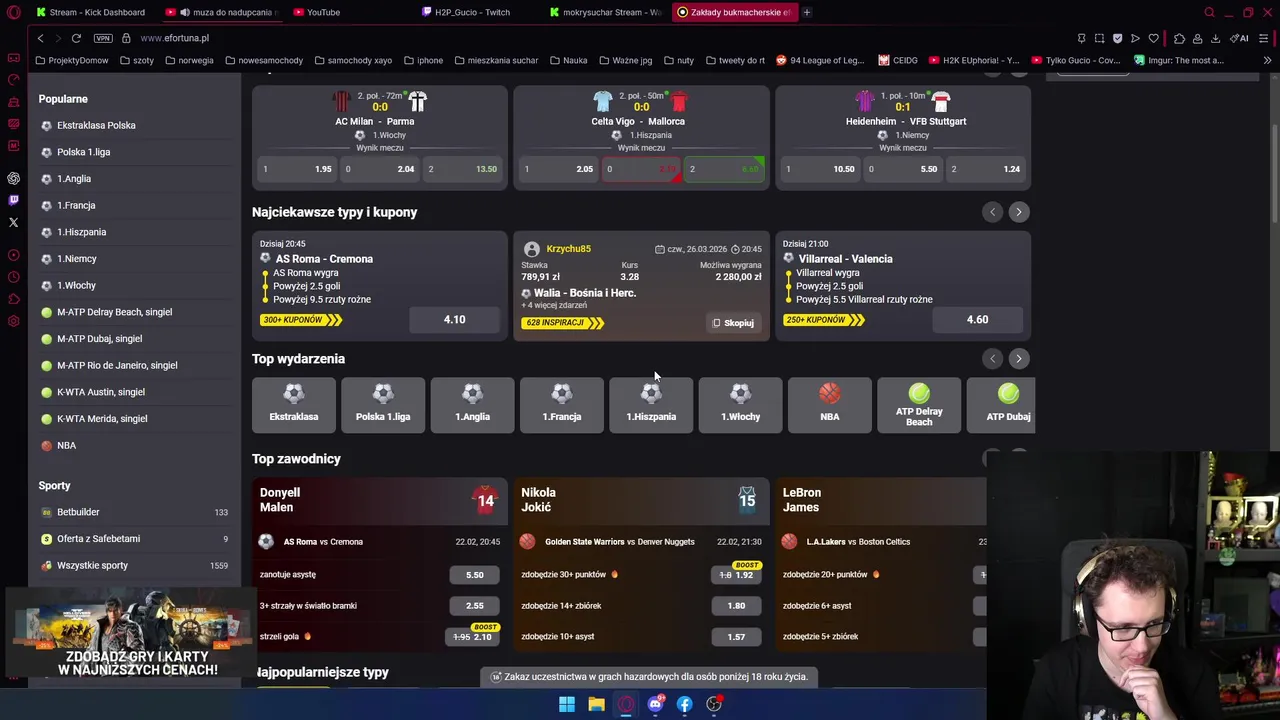The width and height of the screenshot is (1280, 720).
Task: Select Polska 1.liga tile in Top wydarzenia
Action: (x=383, y=404)
